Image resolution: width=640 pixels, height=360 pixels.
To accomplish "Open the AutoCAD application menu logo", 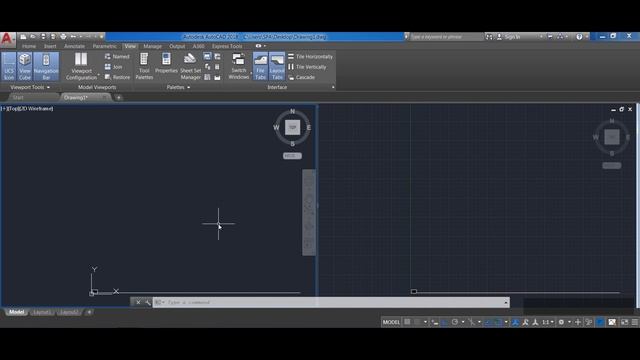I will pos(7,39).
